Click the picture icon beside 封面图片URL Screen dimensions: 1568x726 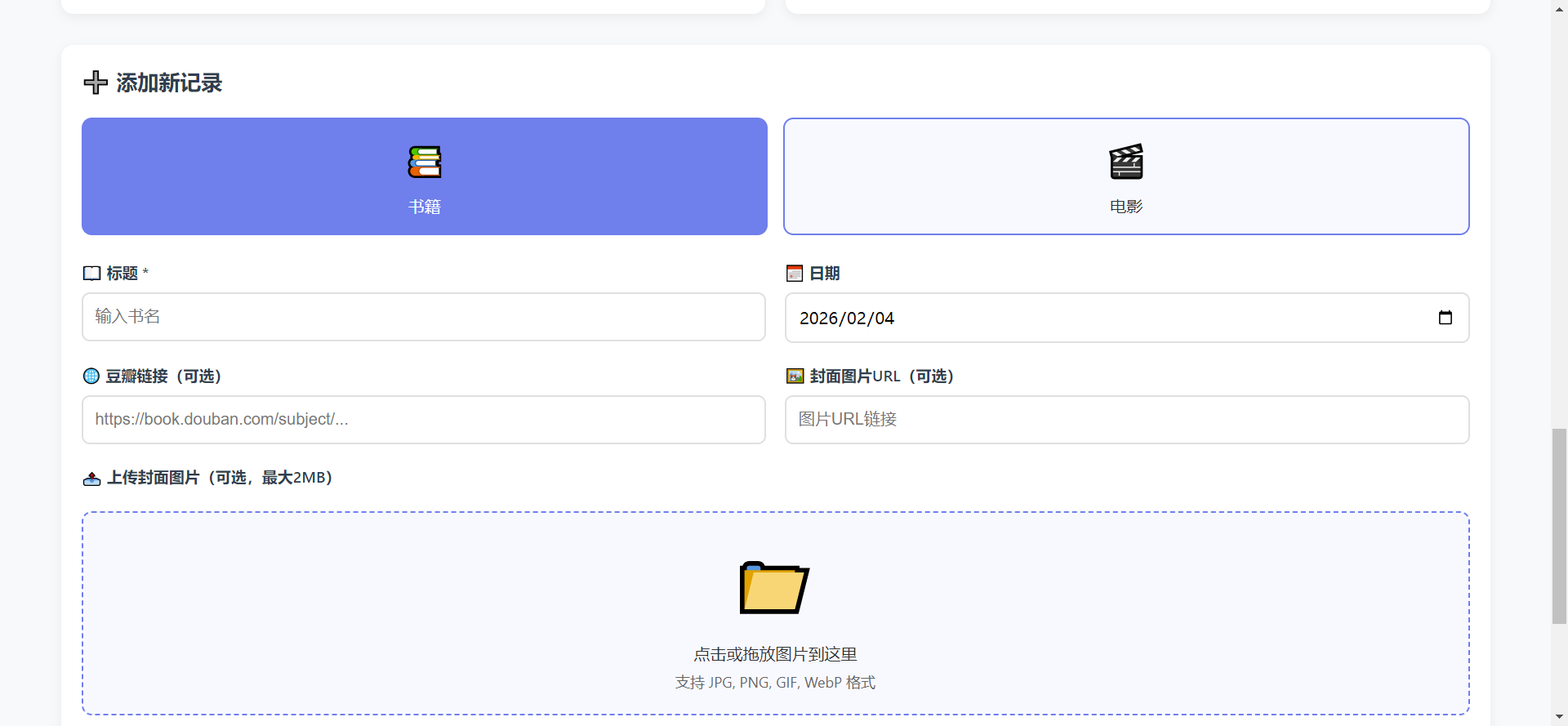[795, 376]
